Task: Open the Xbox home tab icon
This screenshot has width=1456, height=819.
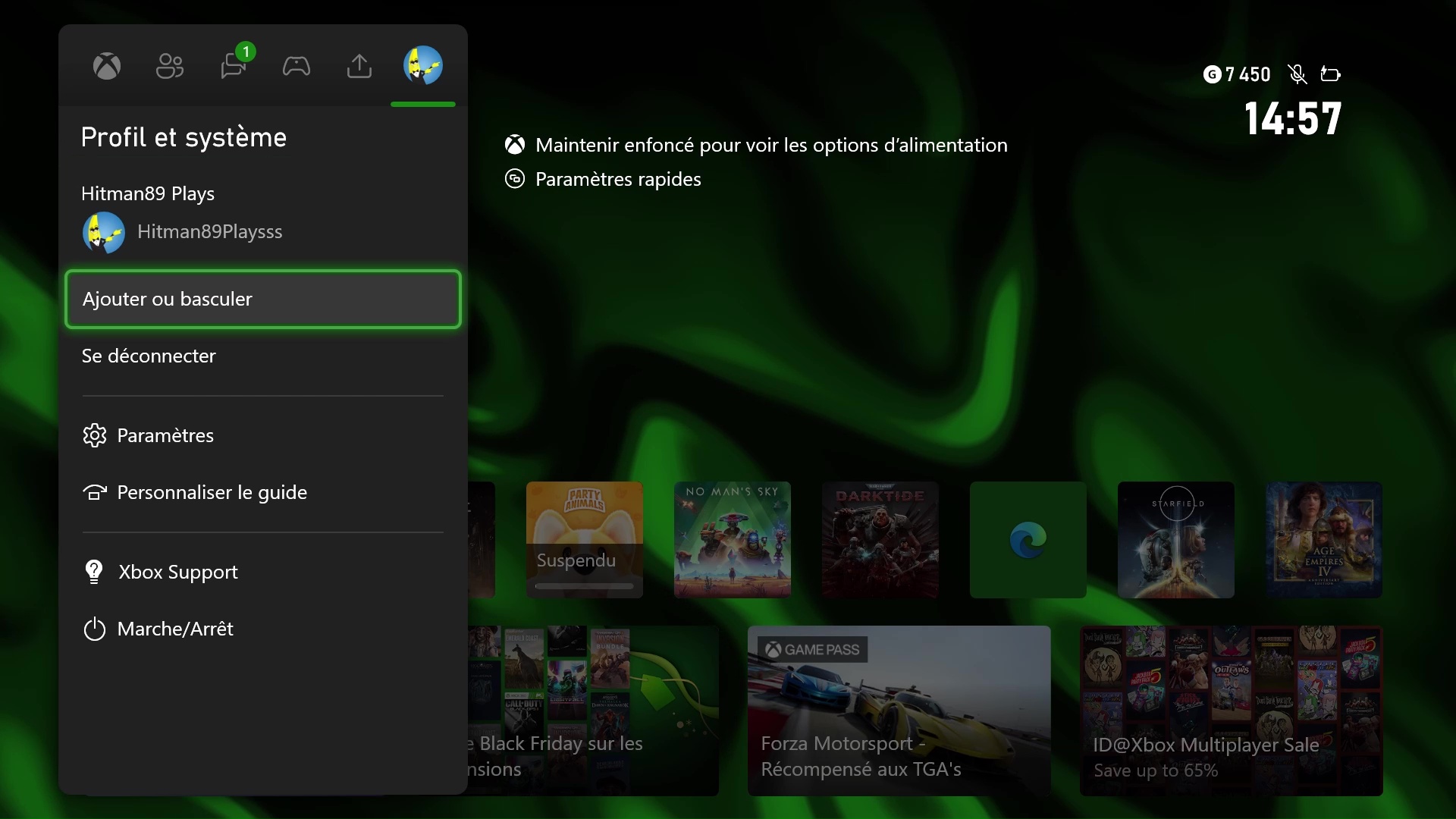Action: point(107,67)
